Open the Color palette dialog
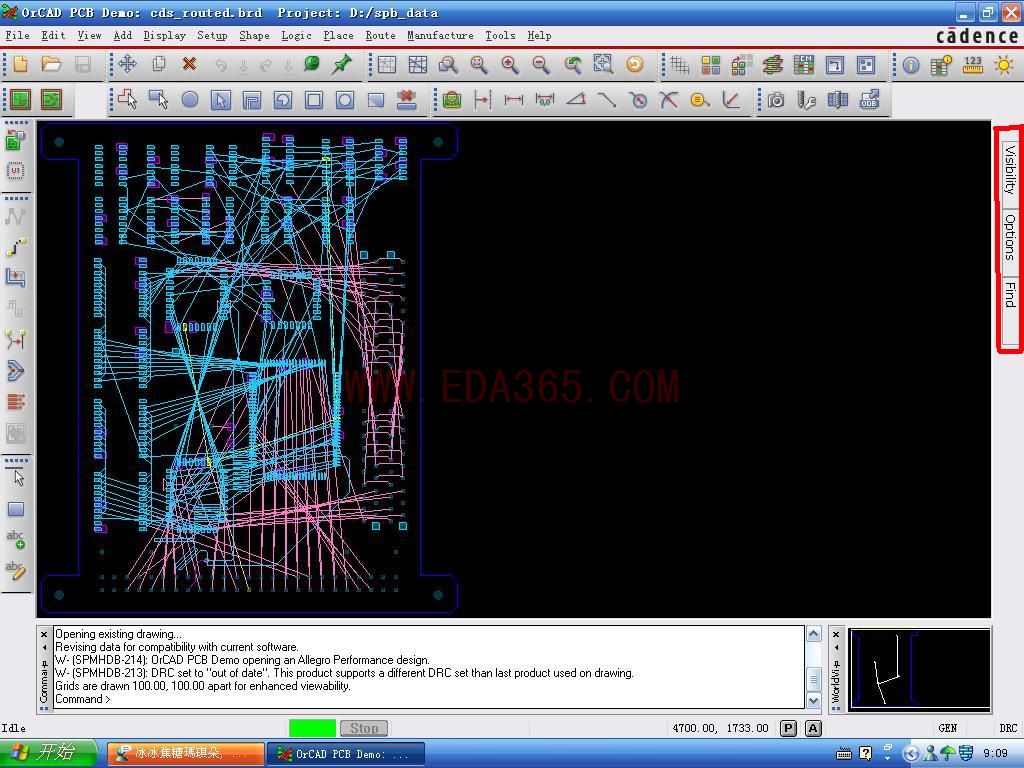1024x768 pixels. 711,65
